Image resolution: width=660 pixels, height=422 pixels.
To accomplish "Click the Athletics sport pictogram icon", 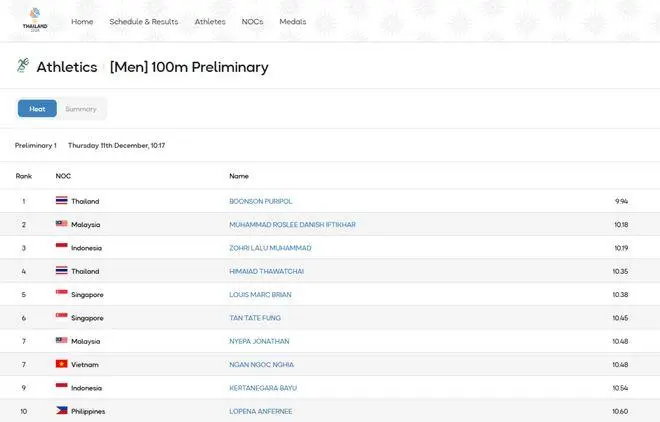I will pos(22,67).
